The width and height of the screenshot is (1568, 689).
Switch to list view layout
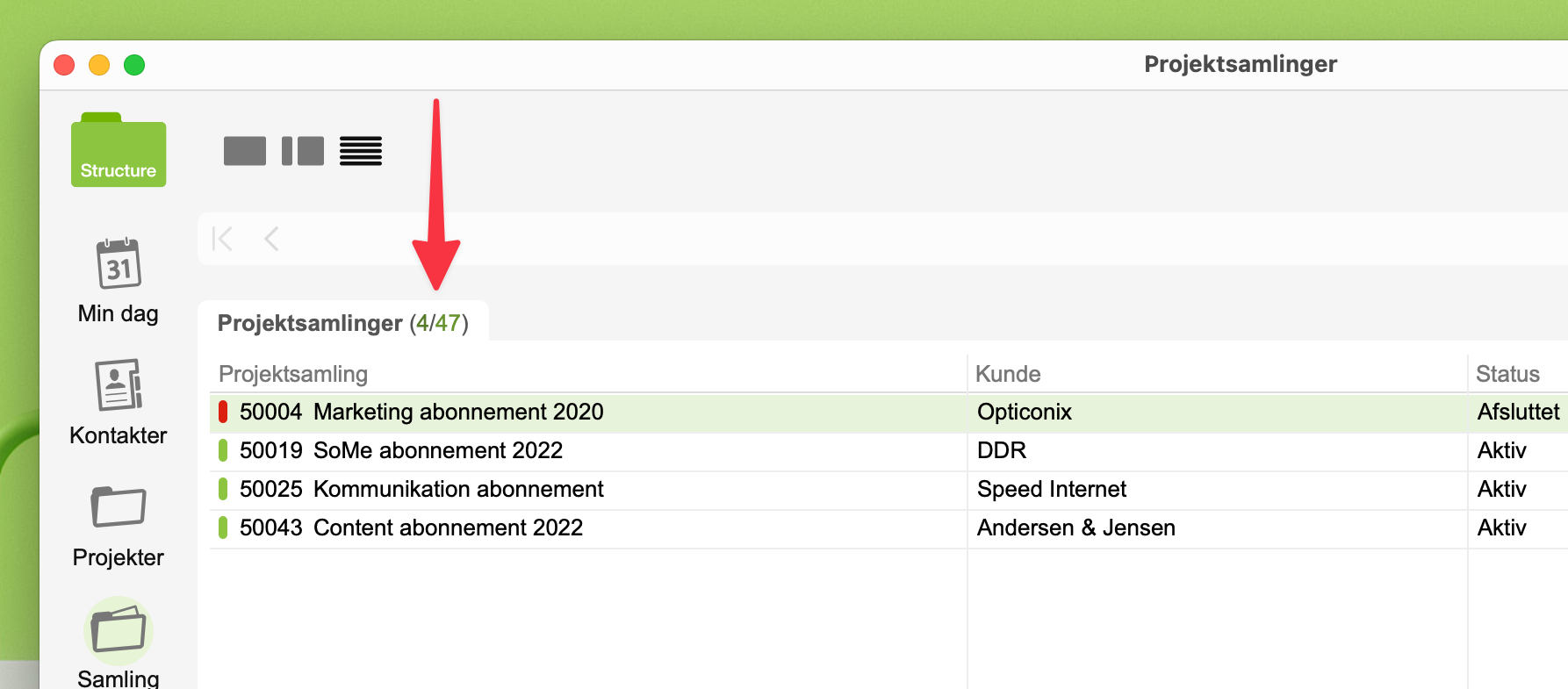(361, 151)
